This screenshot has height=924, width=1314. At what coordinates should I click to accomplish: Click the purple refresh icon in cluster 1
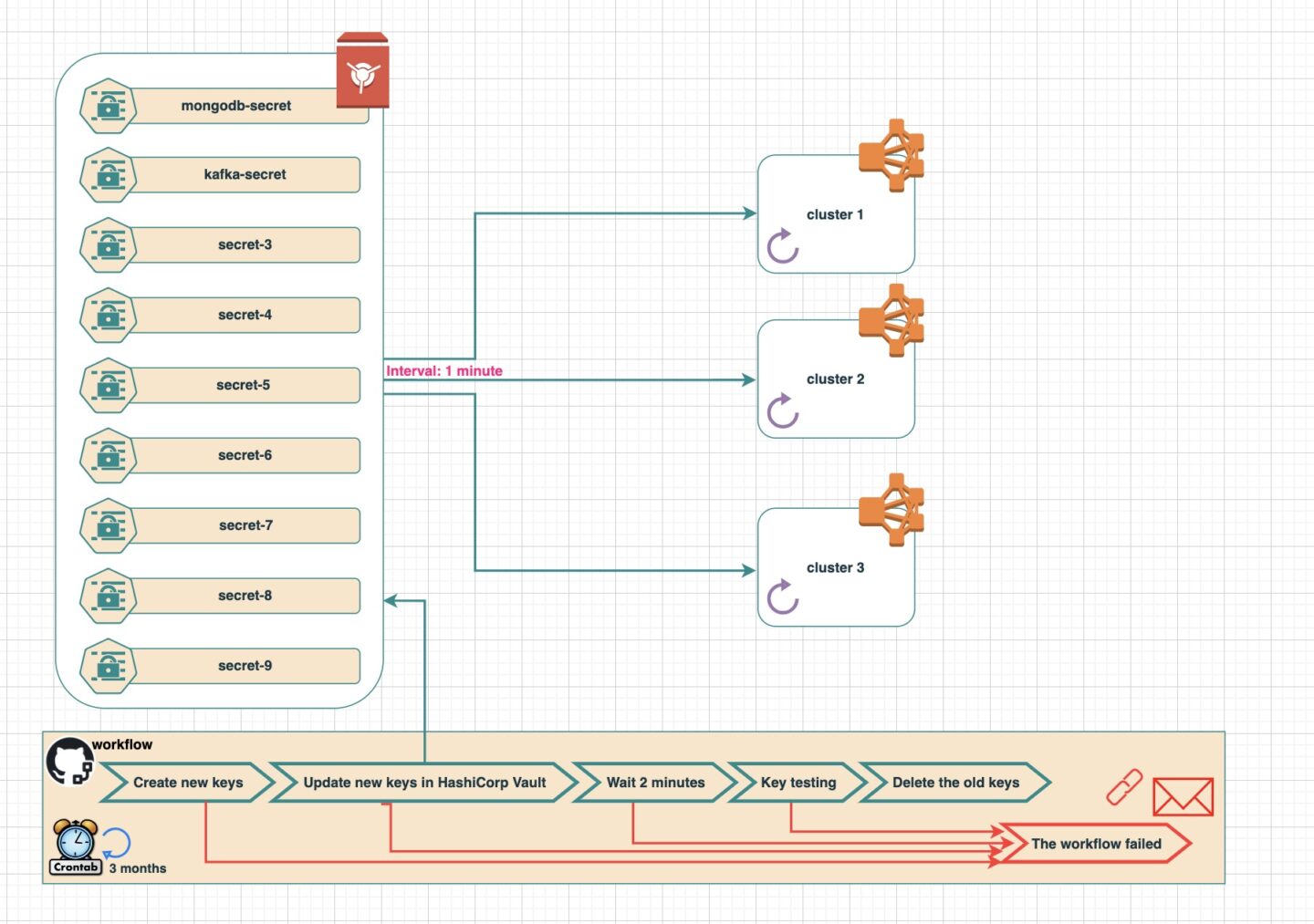click(x=783, y=246)
